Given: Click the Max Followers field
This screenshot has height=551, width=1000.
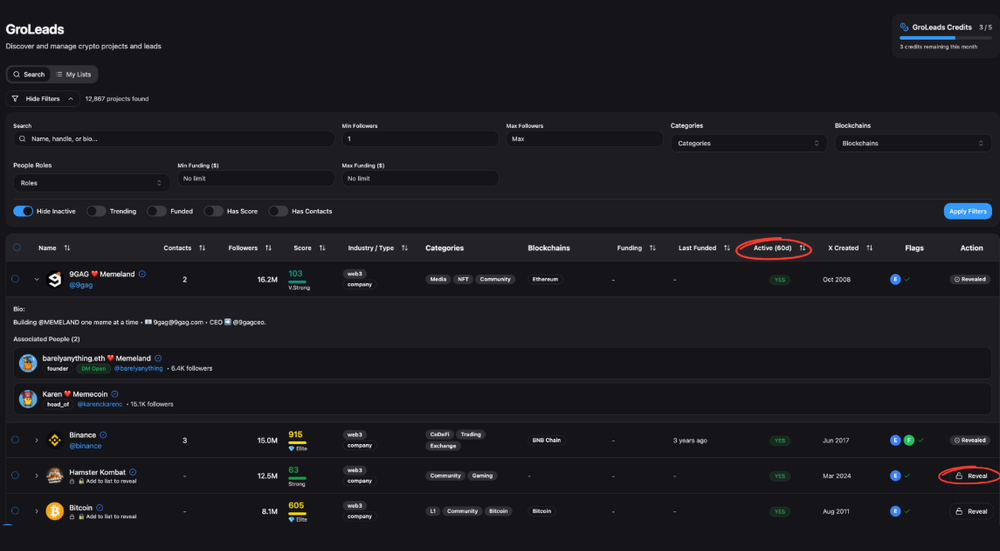Looking at the screenshot, I should pos(585,138).
